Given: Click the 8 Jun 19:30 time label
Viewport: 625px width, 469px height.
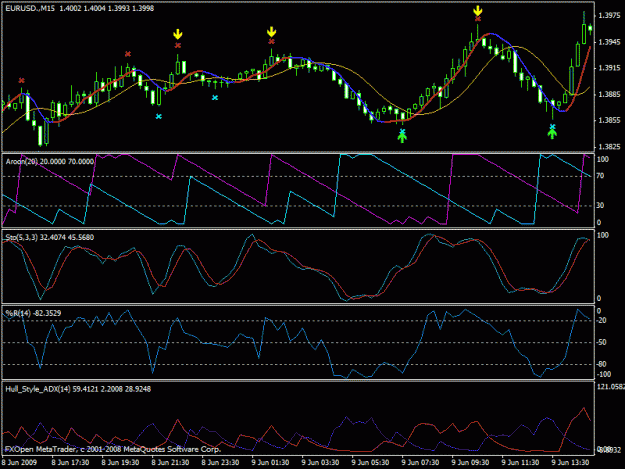Looking at the screenshot, I should 120,463.
